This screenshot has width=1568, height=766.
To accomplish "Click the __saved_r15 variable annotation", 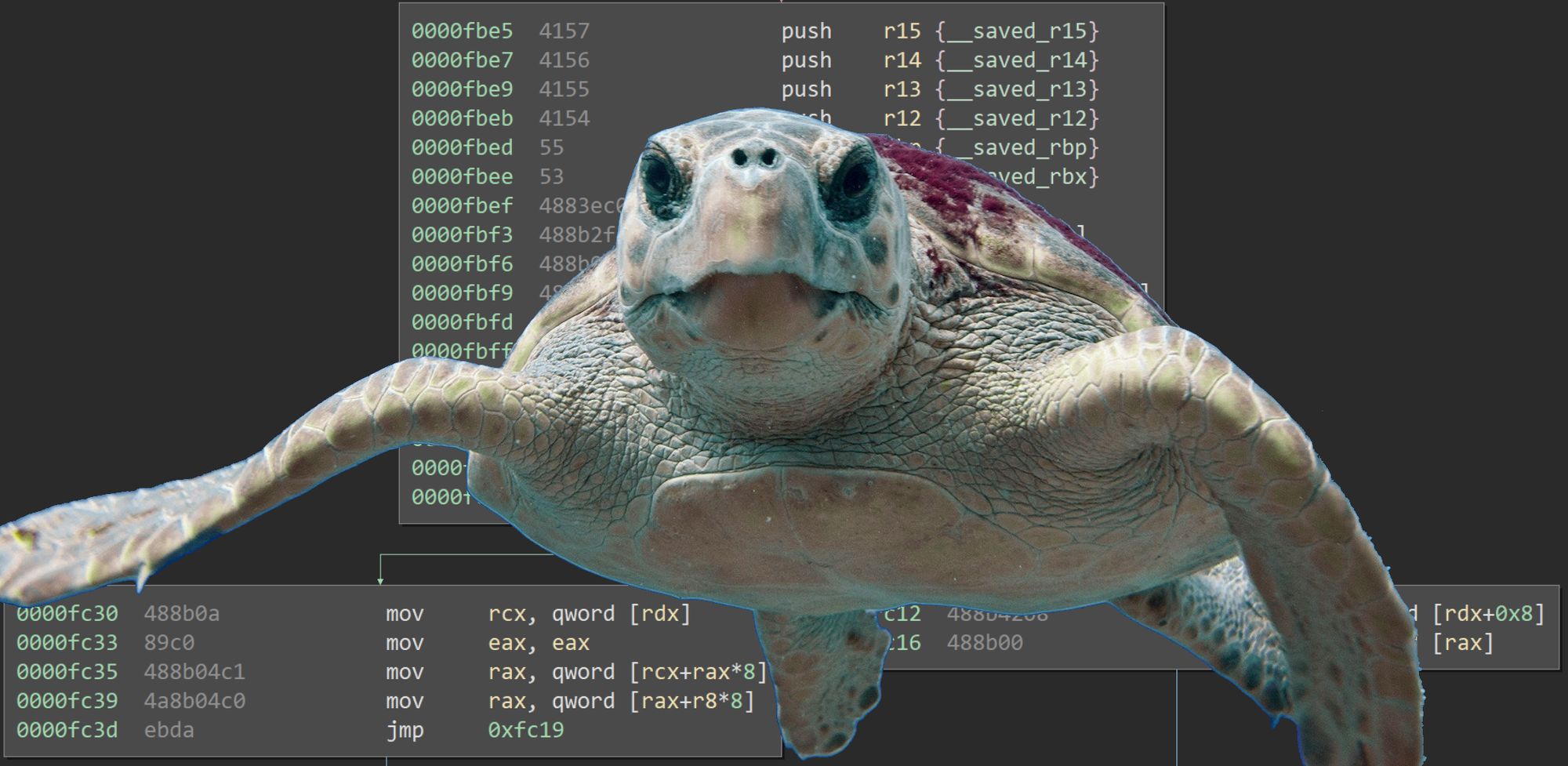I will pyautogui.click(x=1017, y=31).
